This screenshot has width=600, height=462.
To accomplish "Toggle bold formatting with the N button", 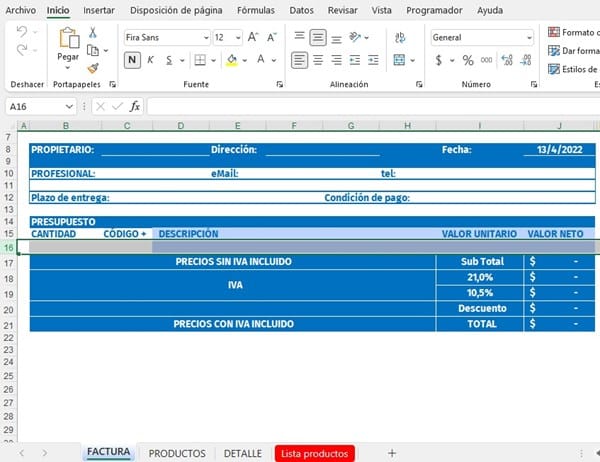I will coord(133,60).
